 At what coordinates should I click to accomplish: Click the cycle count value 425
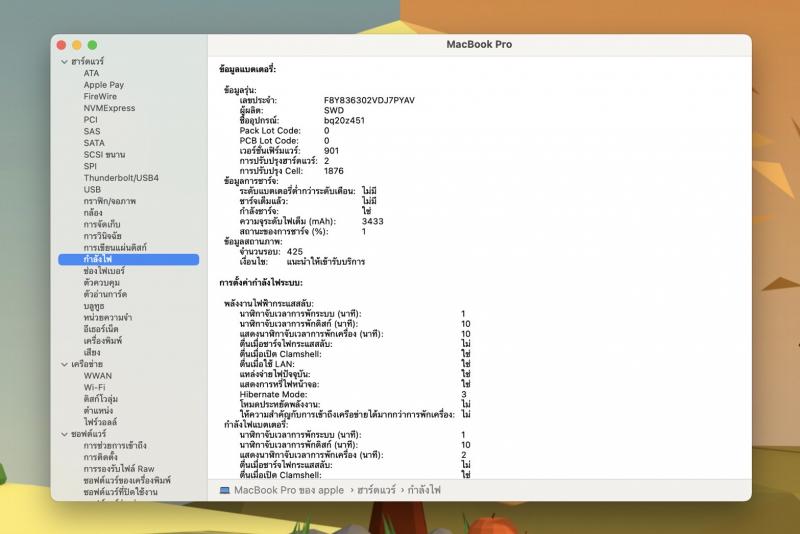[294, 252]
